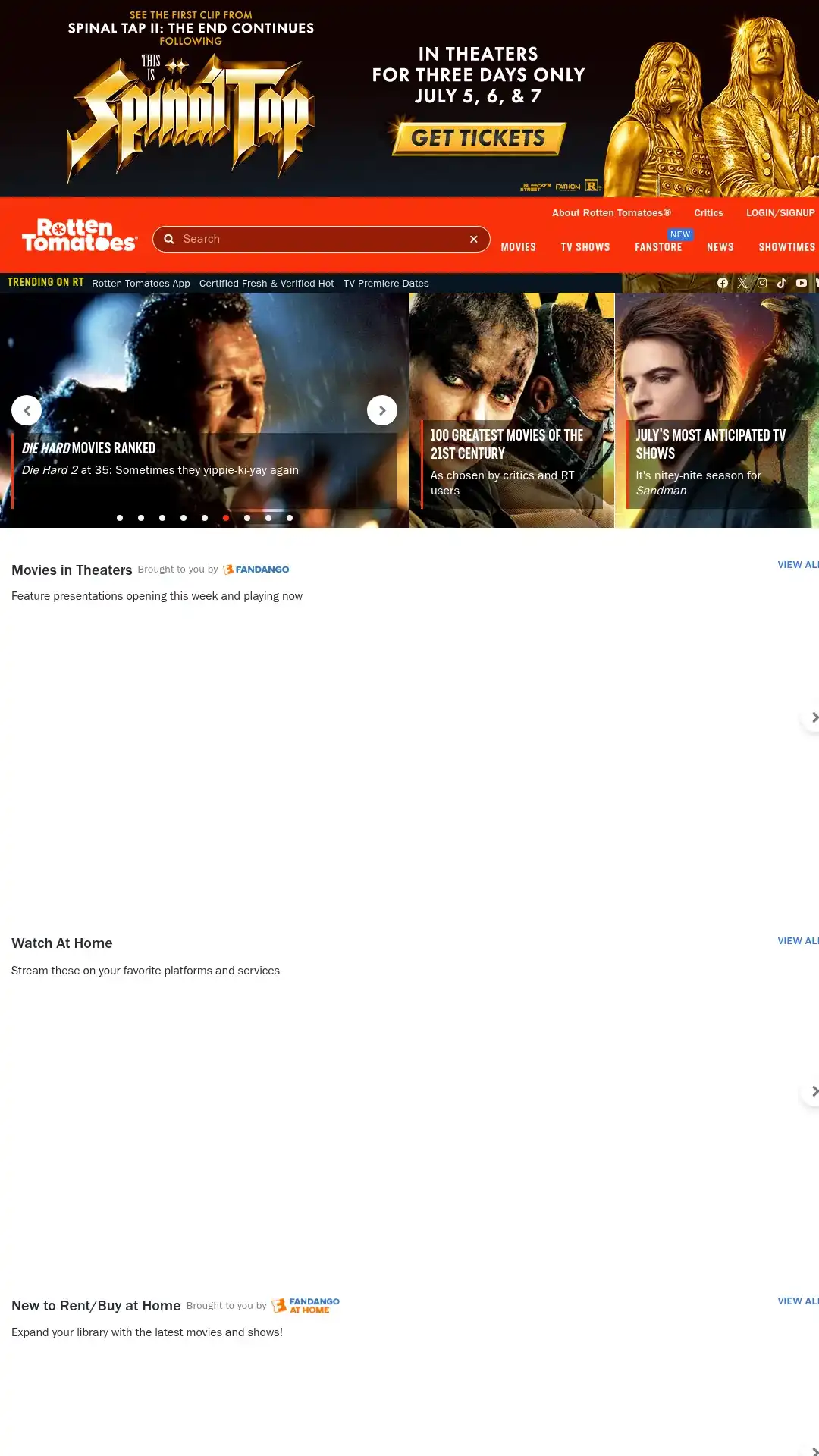
Task: Click LOGIN/SIGNUP
Action: [780, 213]
